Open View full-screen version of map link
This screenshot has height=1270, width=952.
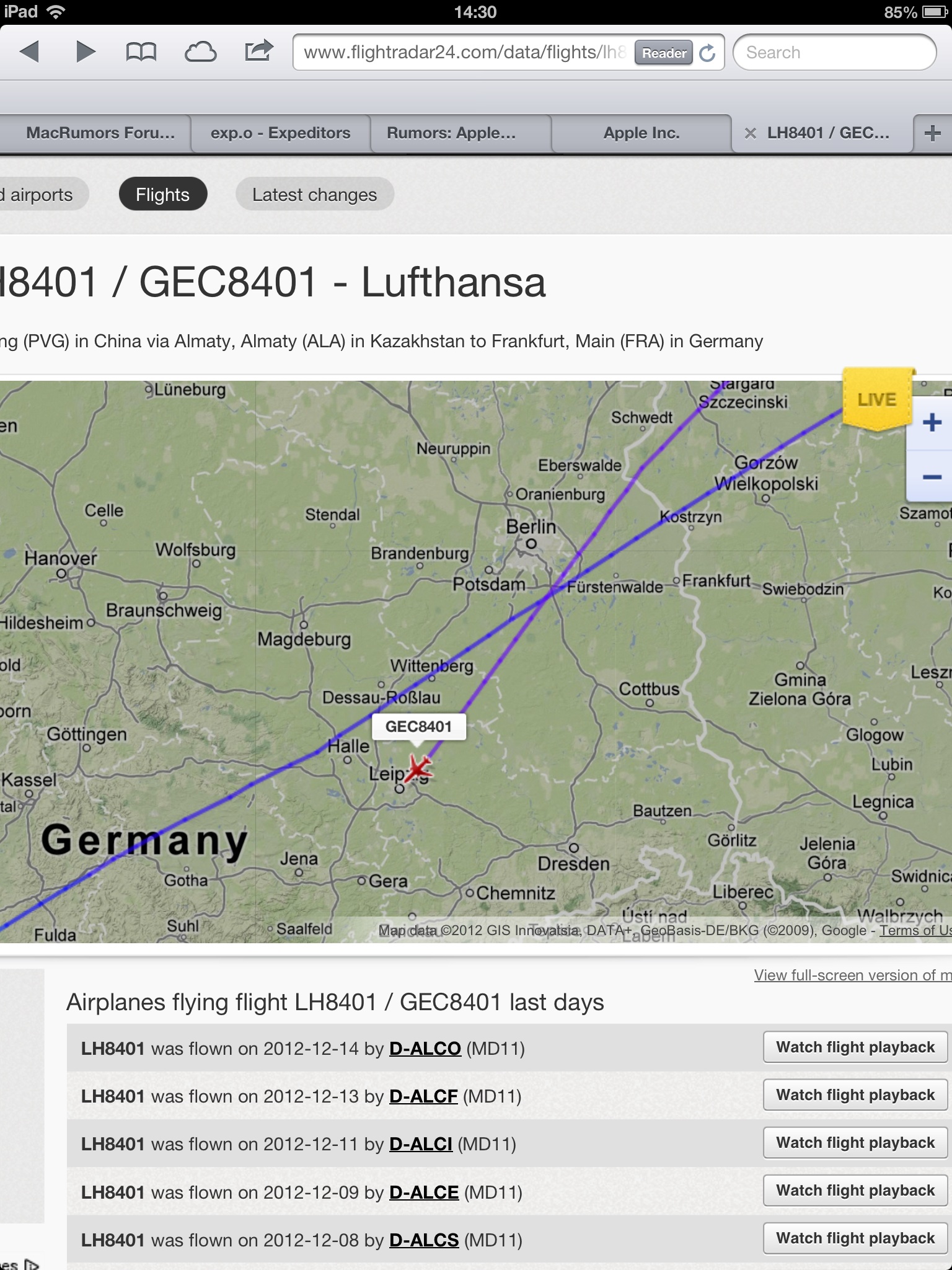pyautogui.click(x=853, y=975)
